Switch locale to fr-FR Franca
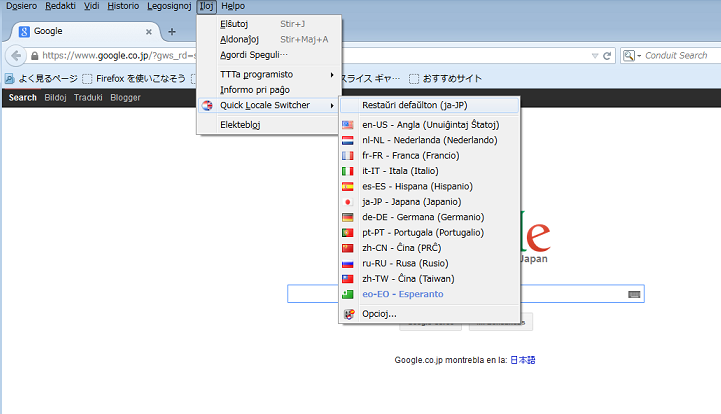The width and height of the screenshot is (721, 414). point(429,155)
